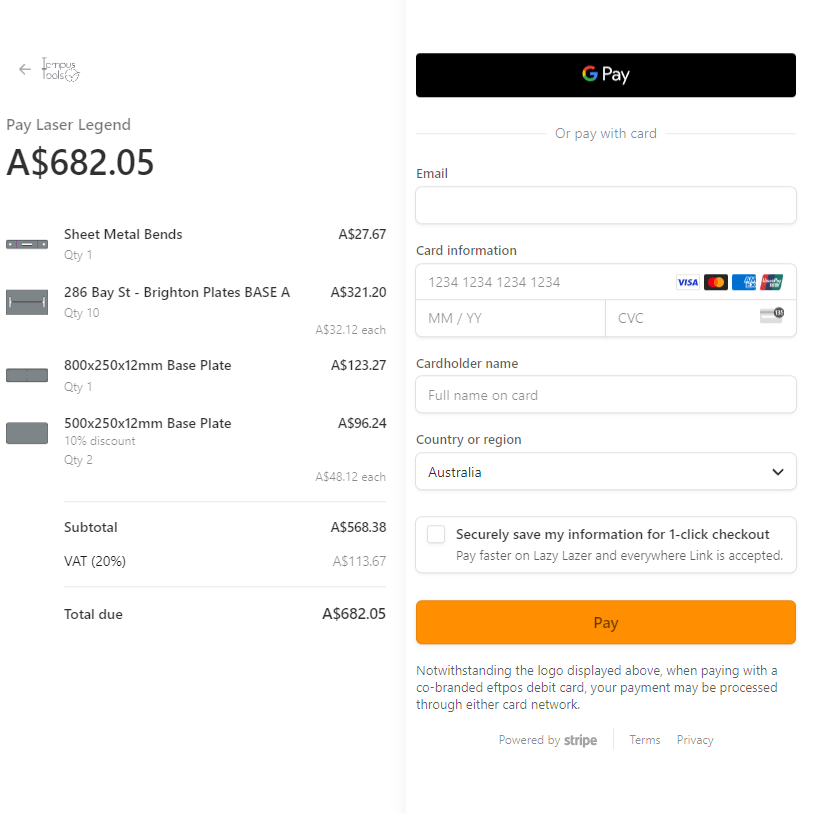
Task: Click the A$96.24 price
Action: pos(362,423)
